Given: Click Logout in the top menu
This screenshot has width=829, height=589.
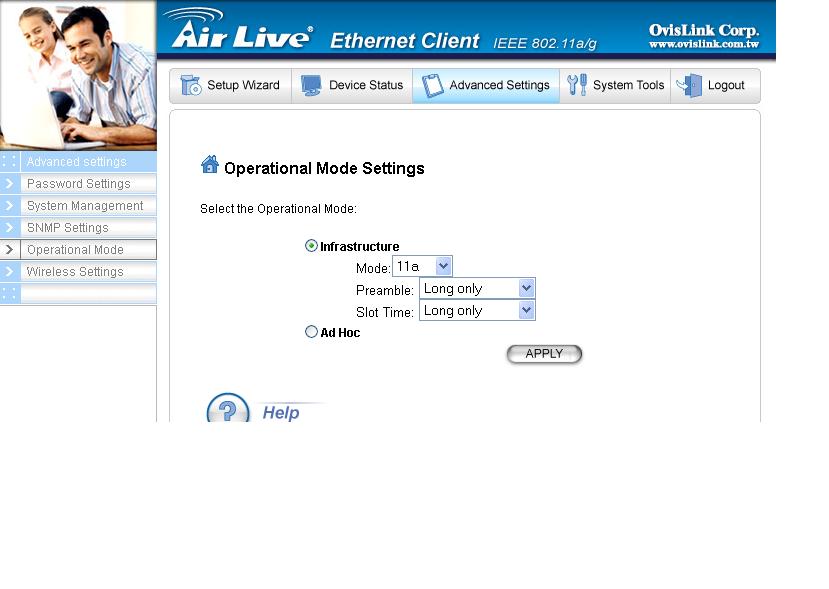Looking at the screenshot, I should tap(715, 85).
